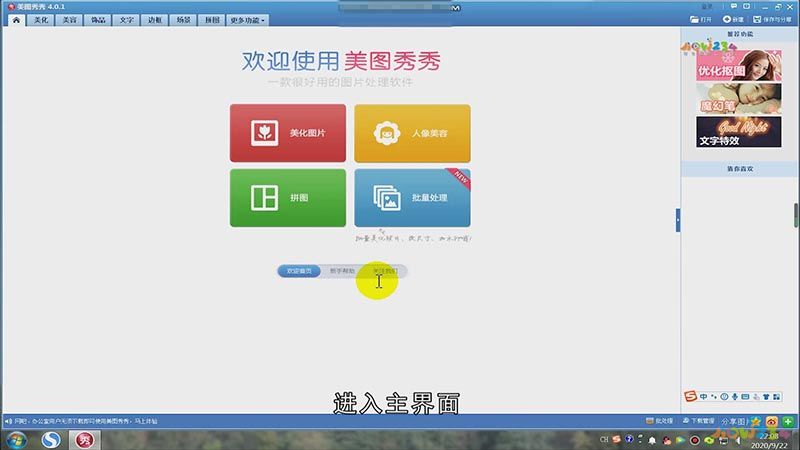Click the speaker announcement icon in status bar
The height and width of the screenshot is (450, 800).
pos(8,421)
